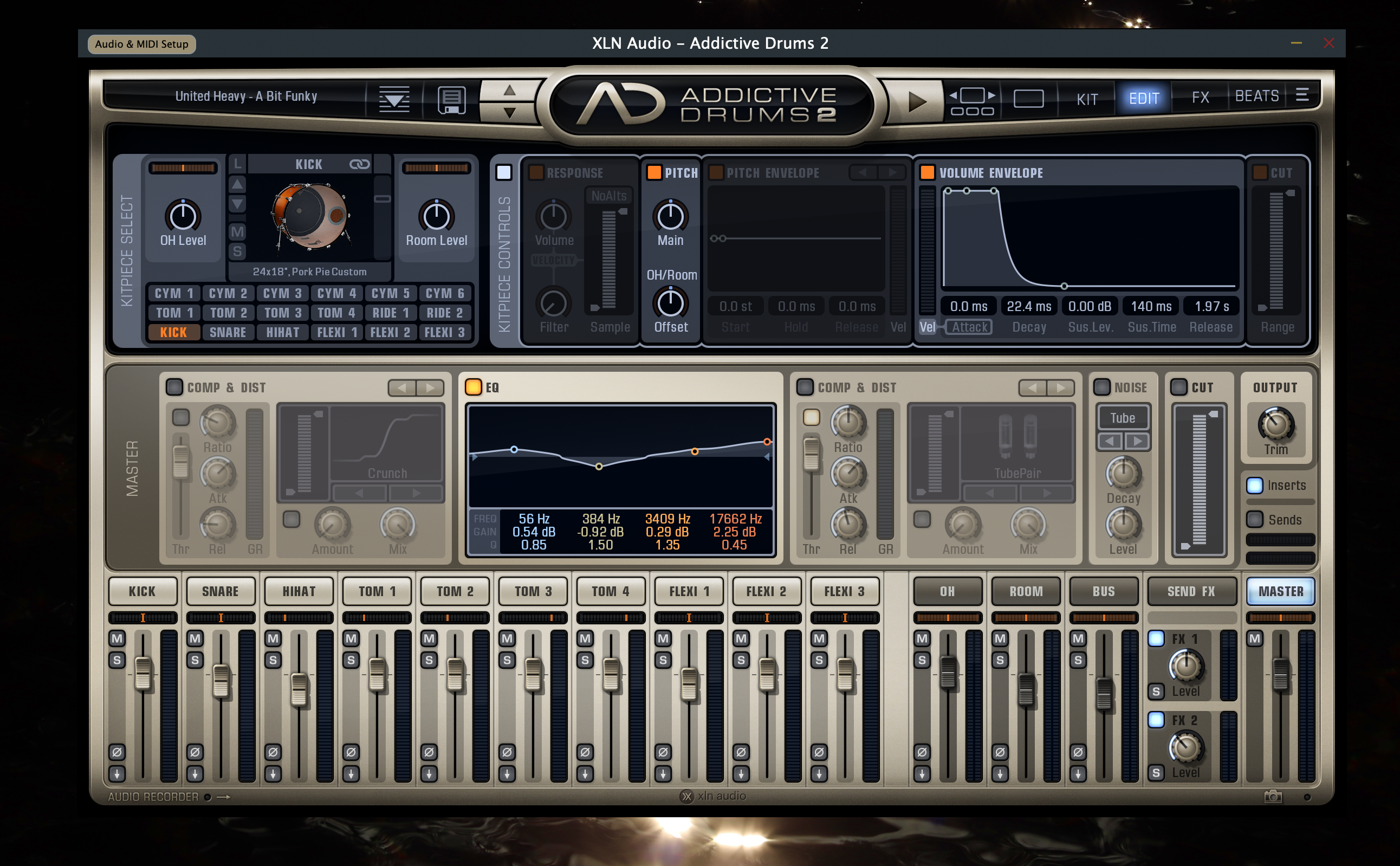Select next pitch envelope preset arrow
Viewport: 1400px width, 866px height.
click(x=892, y=172)
